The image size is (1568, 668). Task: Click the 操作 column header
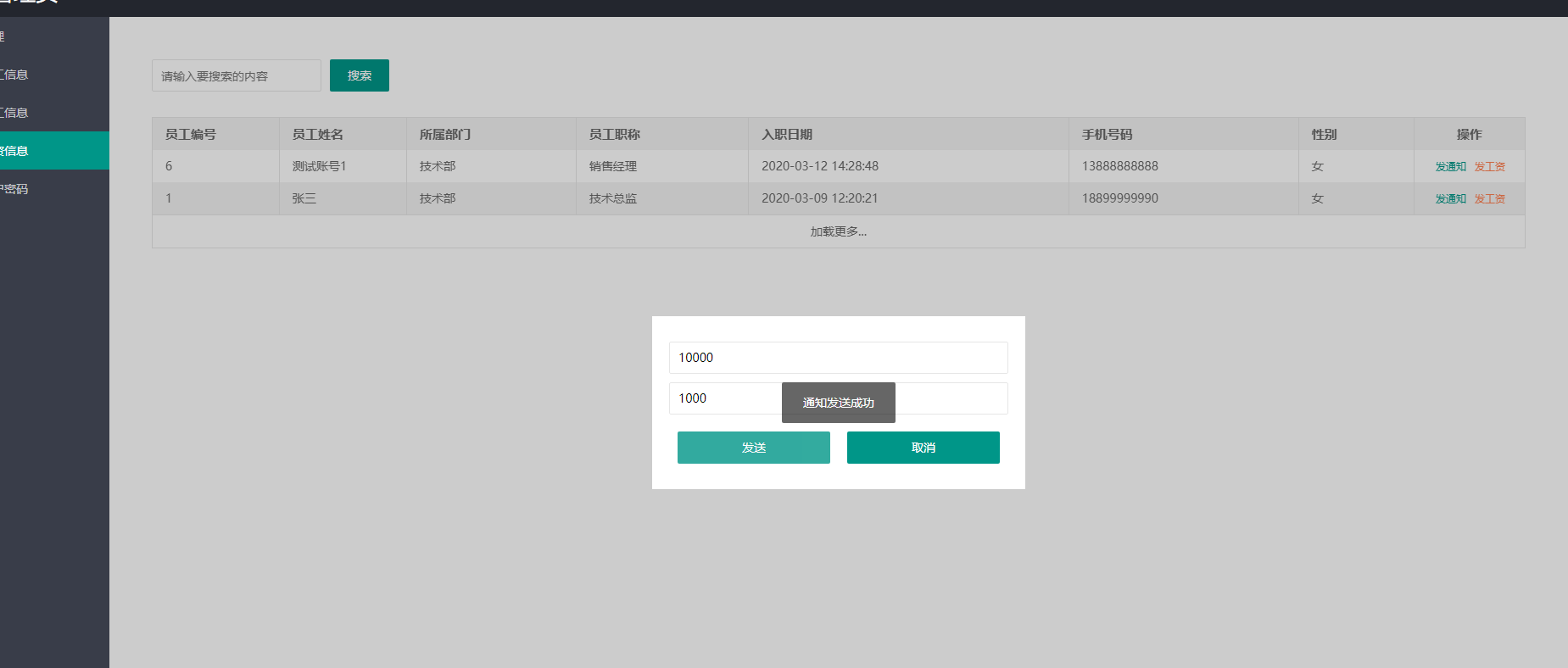click(1470, 134)
